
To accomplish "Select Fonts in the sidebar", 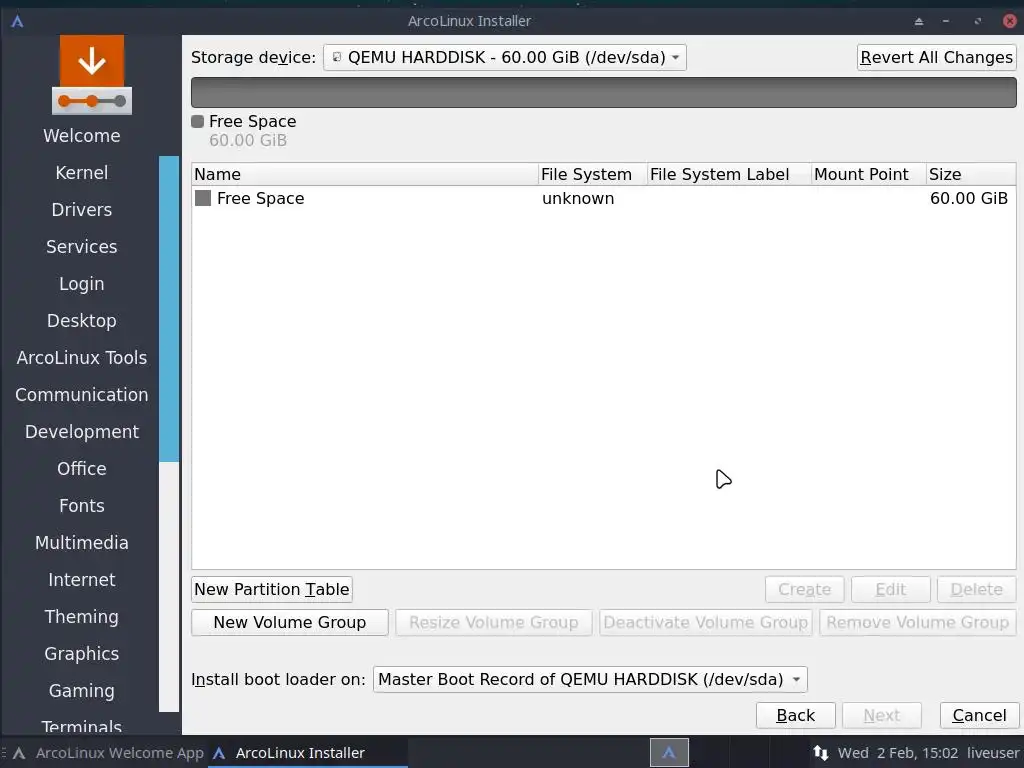I will (x=82, y=505).
